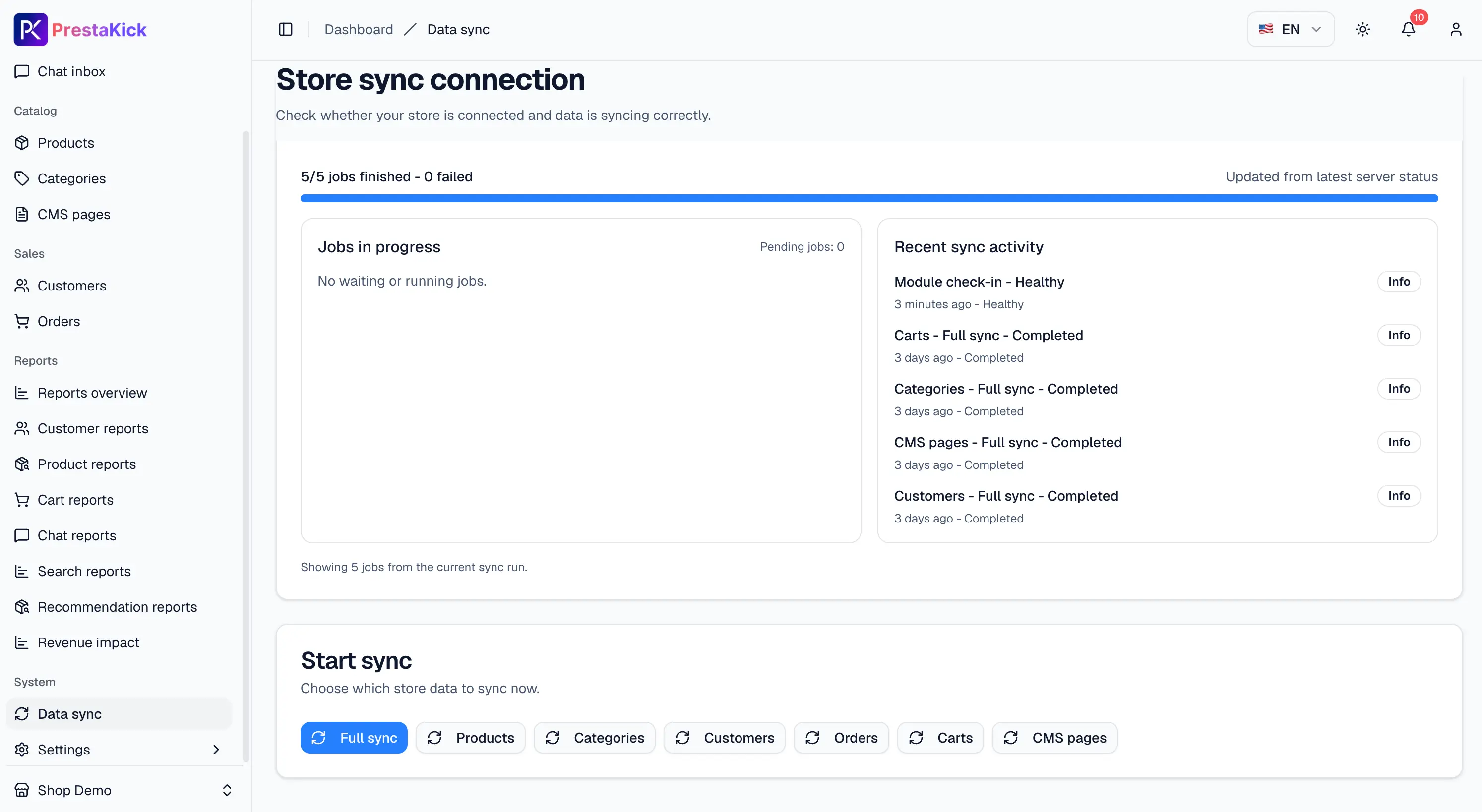Start Customers sync
This screenshot has width=1482, height=812.
tap(724, 737)
